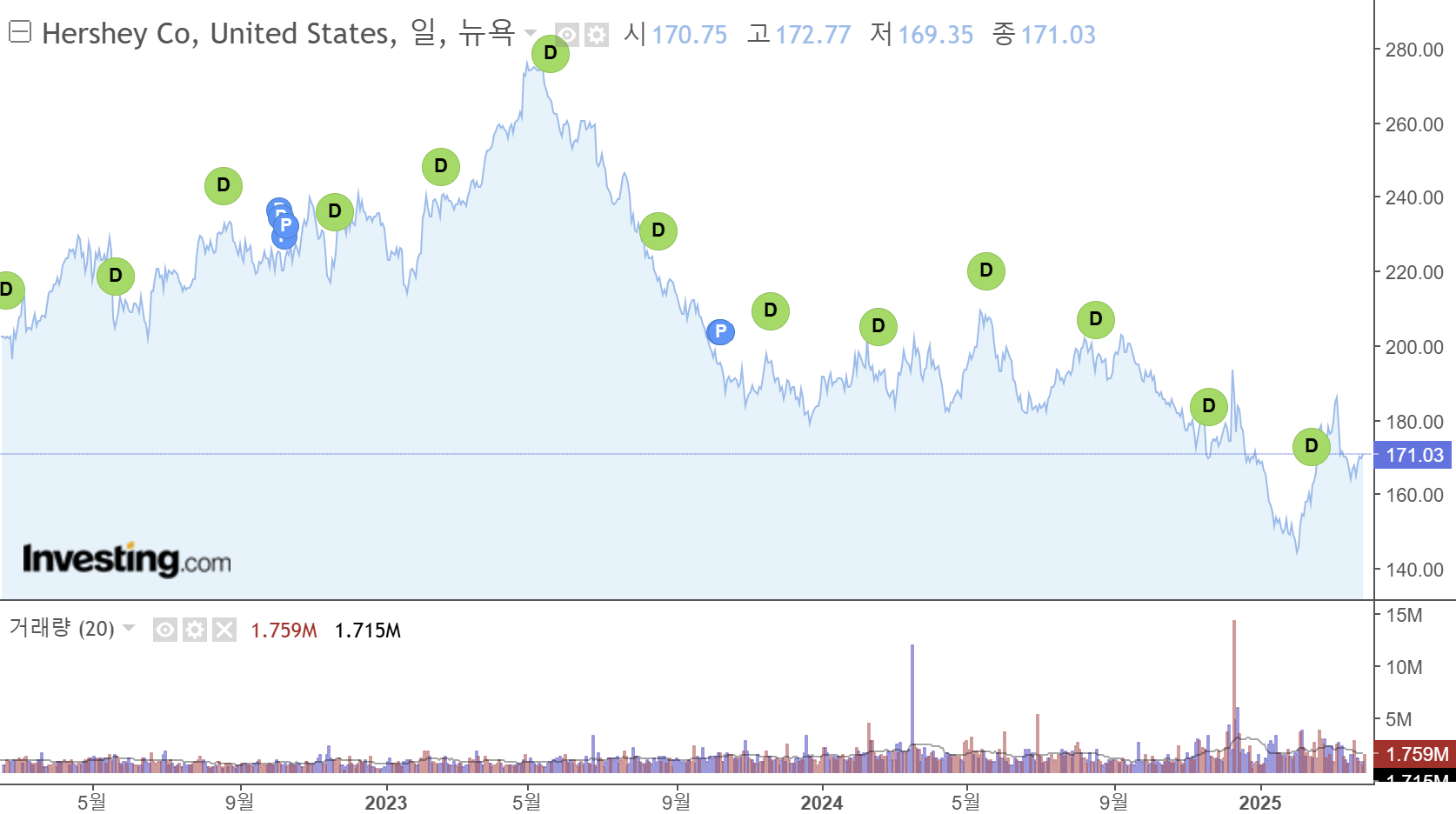Open settings gear of the 거래량 indicator
Viewport: 1456px width, 814px height.
point(195,630)
